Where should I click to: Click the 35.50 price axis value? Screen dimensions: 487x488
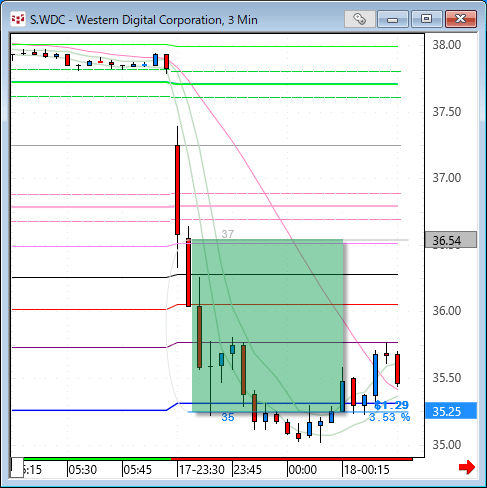447,378
